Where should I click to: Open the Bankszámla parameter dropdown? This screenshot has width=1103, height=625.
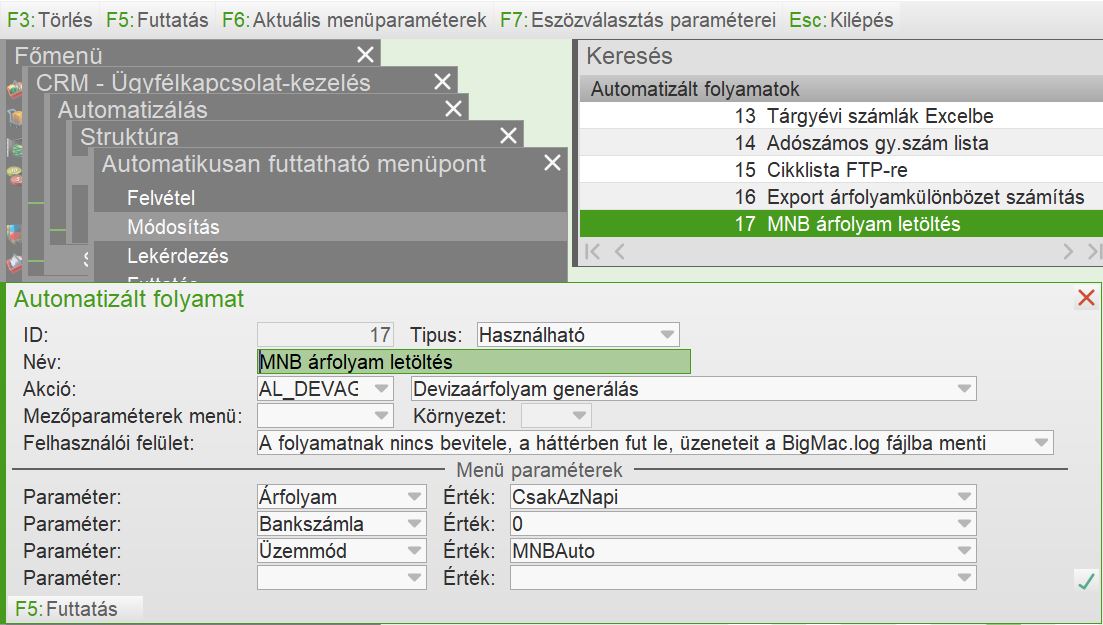pos(342,524)
